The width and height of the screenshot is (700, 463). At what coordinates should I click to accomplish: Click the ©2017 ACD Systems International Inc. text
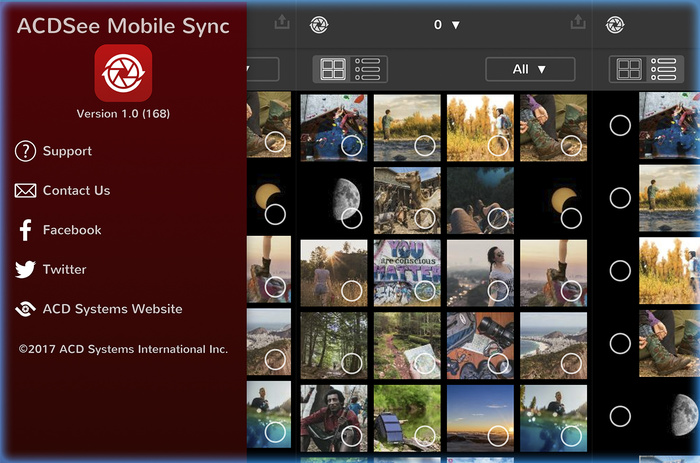(x=123, y=349)
